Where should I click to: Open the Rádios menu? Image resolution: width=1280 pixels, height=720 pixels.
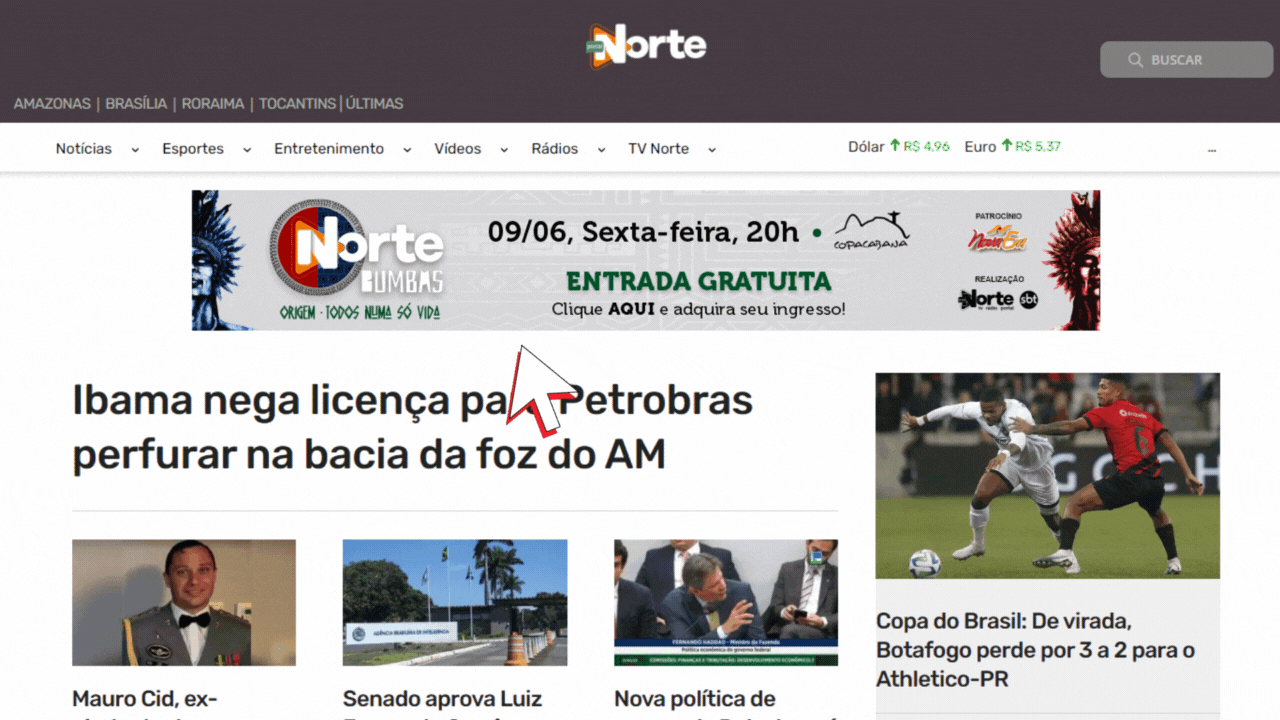tap(555, 149)
